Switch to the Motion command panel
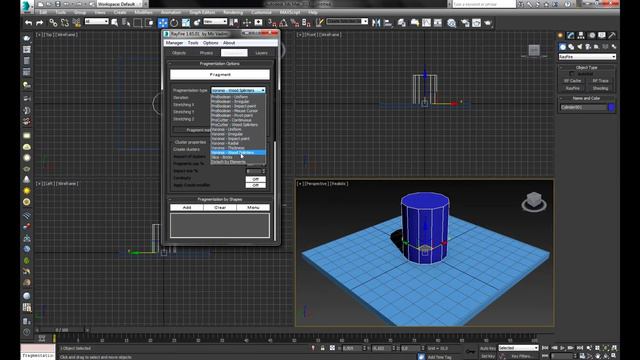This screenshot has height=360, width=640. 591,36
